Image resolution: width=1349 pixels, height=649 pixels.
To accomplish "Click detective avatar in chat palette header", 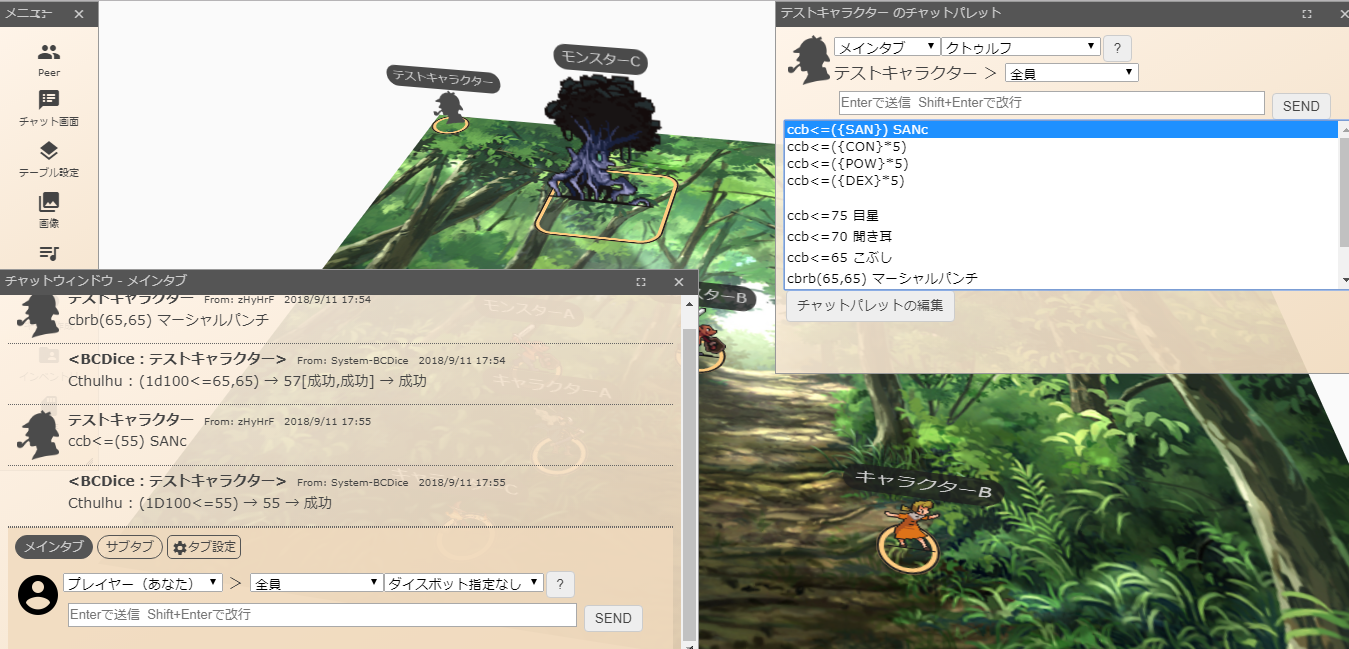I will click(x=808, y=60).
